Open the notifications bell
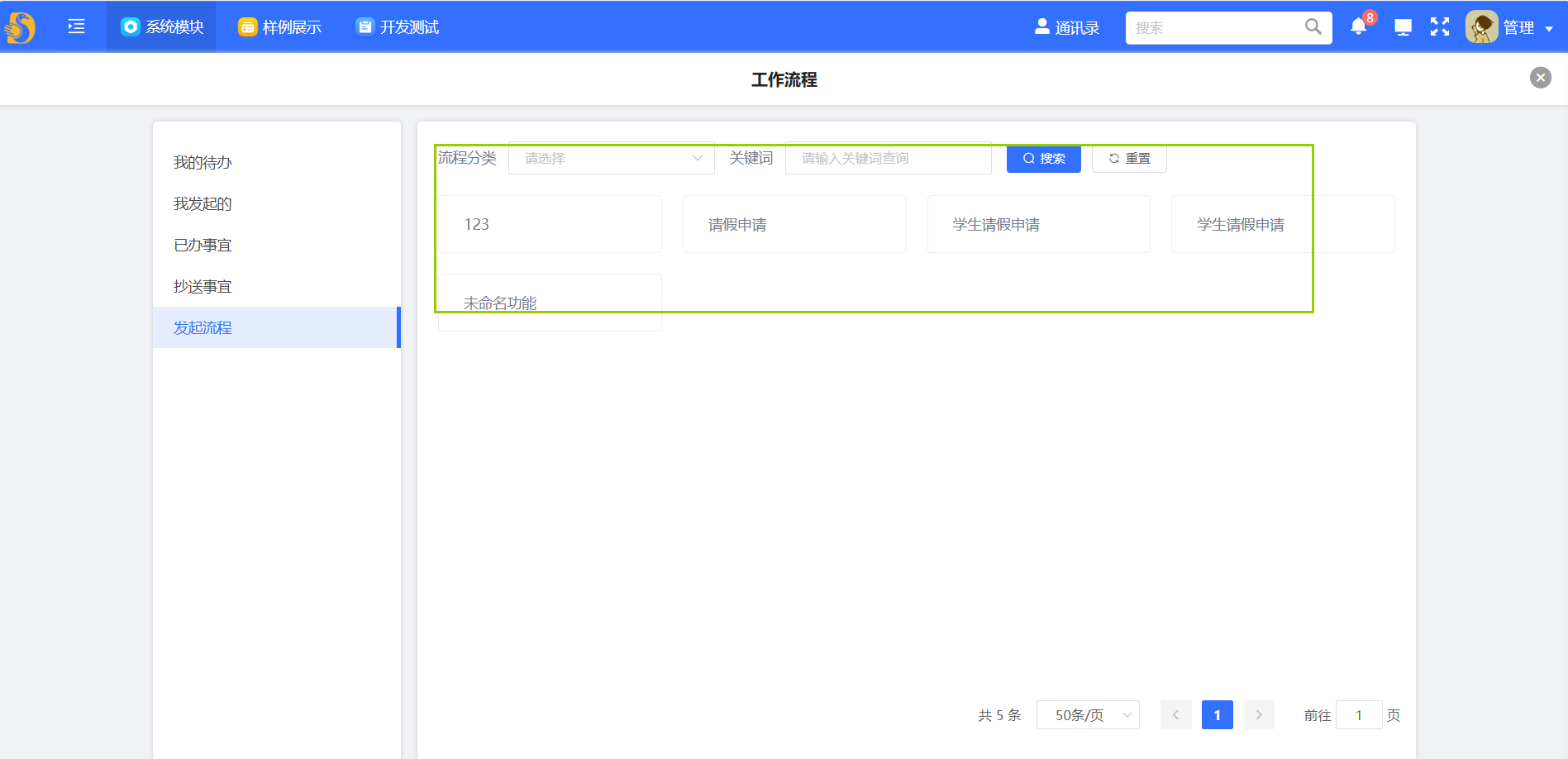Viewport: 1568px width, 759px height. tap(1358, 26)
